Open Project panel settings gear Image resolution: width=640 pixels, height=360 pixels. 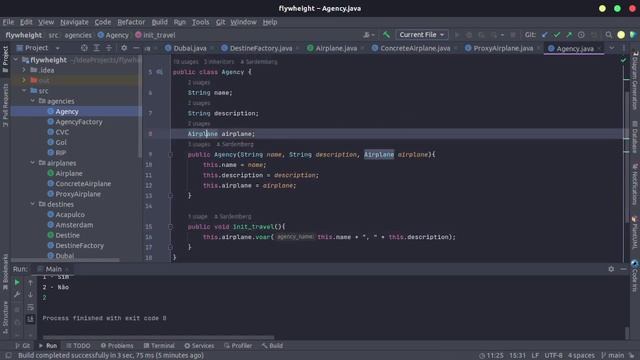click(124, 48)
